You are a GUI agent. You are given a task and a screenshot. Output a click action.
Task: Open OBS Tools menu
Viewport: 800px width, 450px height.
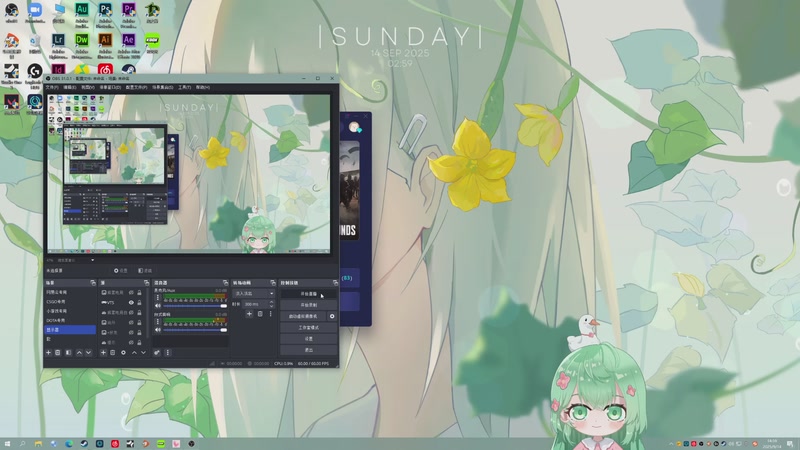[185, 87]
